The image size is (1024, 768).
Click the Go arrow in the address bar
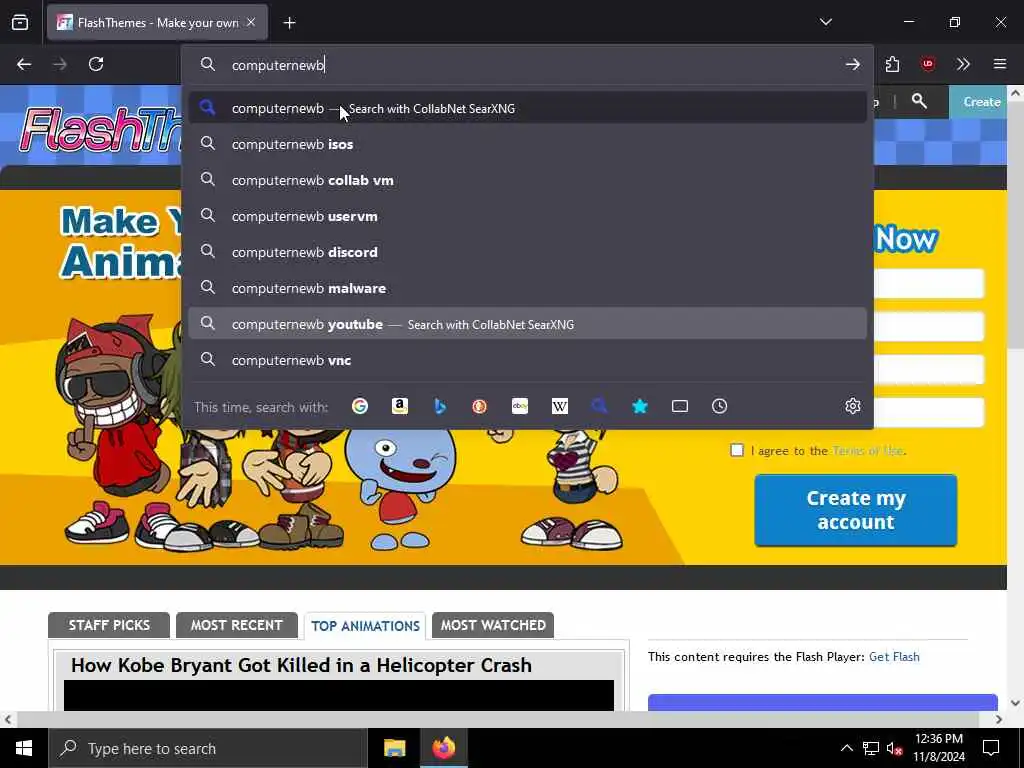pos(852,64)
